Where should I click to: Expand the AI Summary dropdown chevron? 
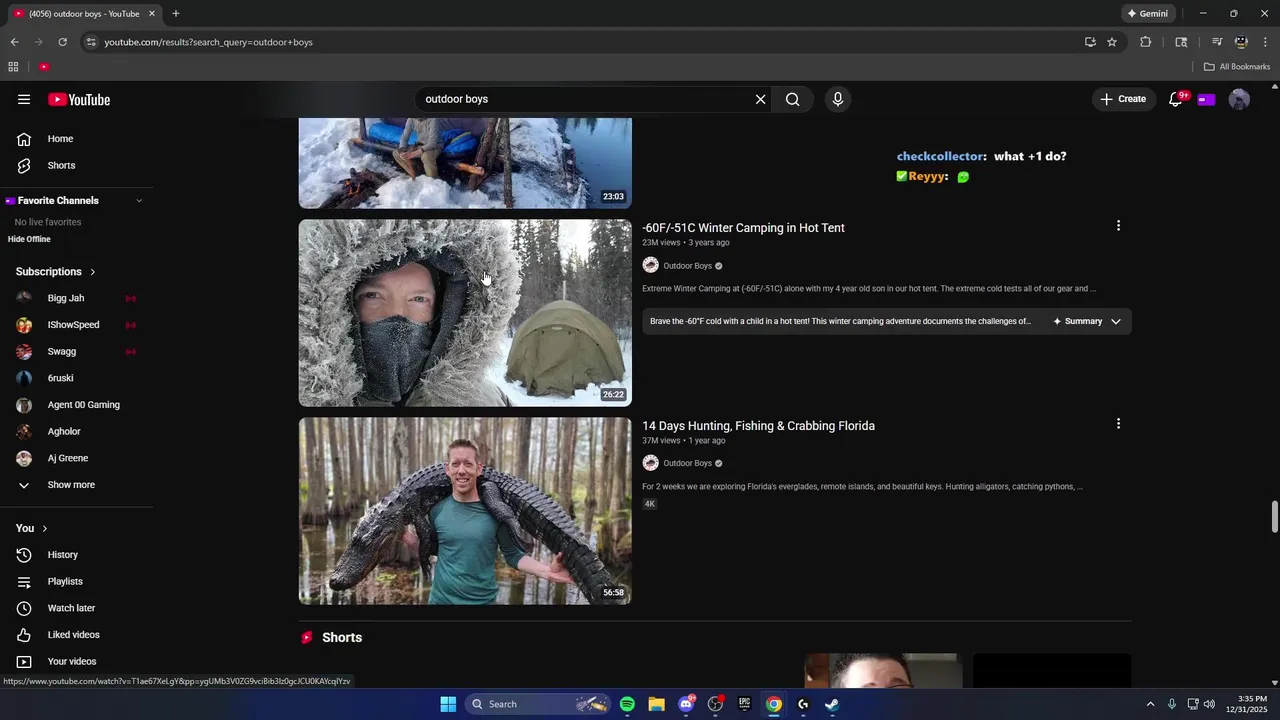(1116, 321)
